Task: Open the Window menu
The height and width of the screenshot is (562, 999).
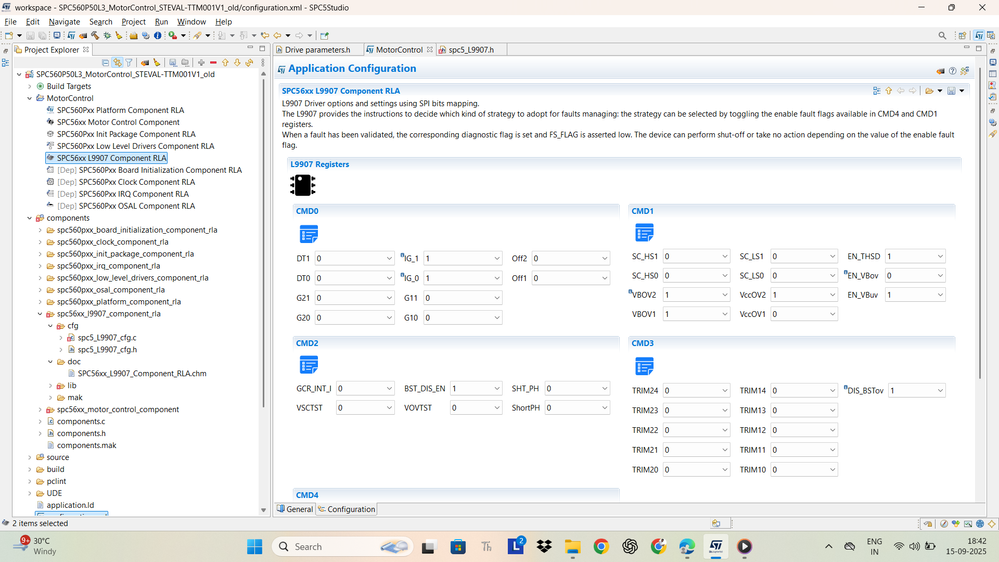Action: [191, 22]
